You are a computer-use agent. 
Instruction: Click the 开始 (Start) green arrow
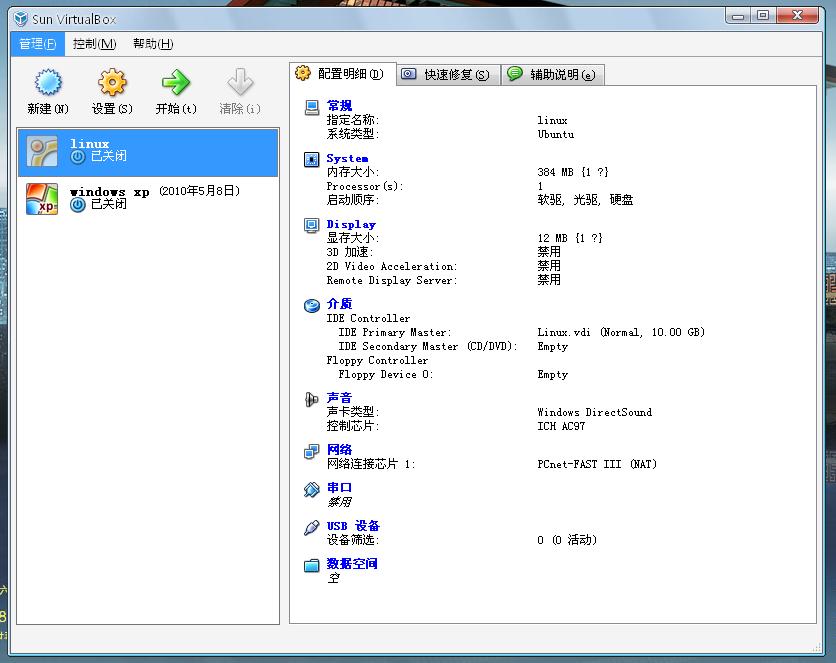(x=176, y=82)
